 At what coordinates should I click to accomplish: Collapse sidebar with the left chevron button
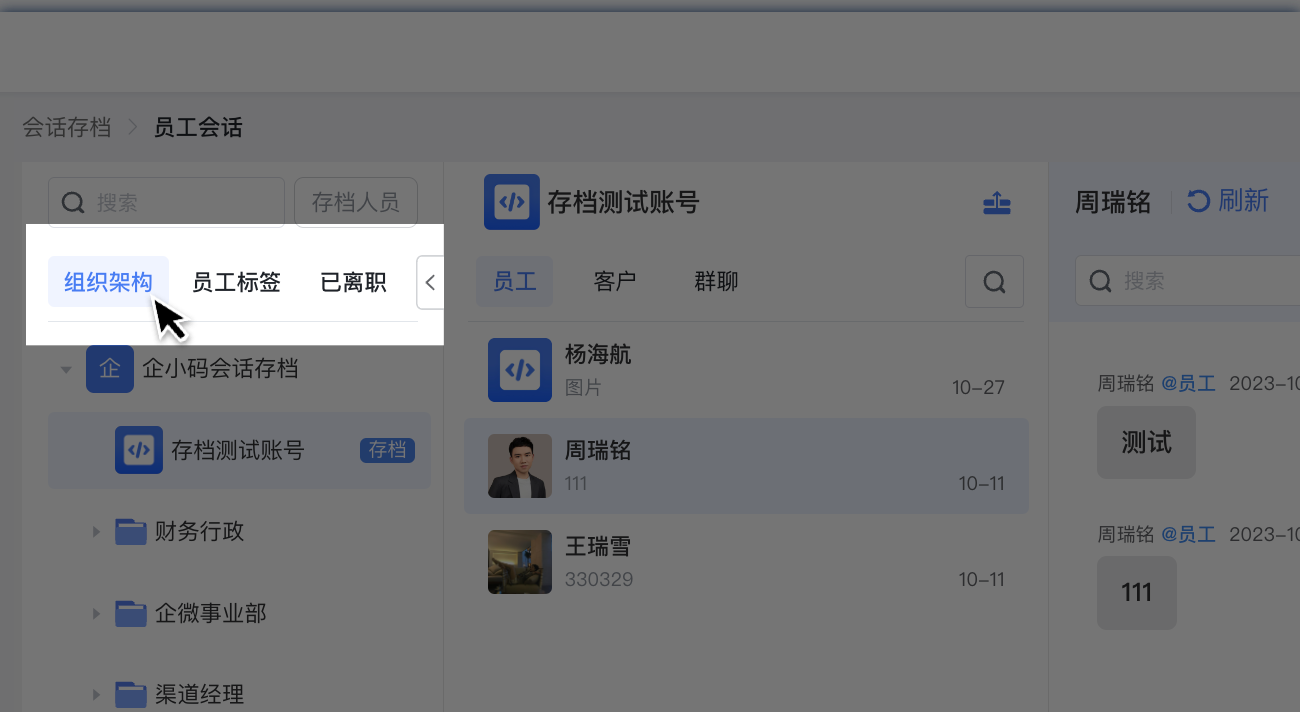430,282
